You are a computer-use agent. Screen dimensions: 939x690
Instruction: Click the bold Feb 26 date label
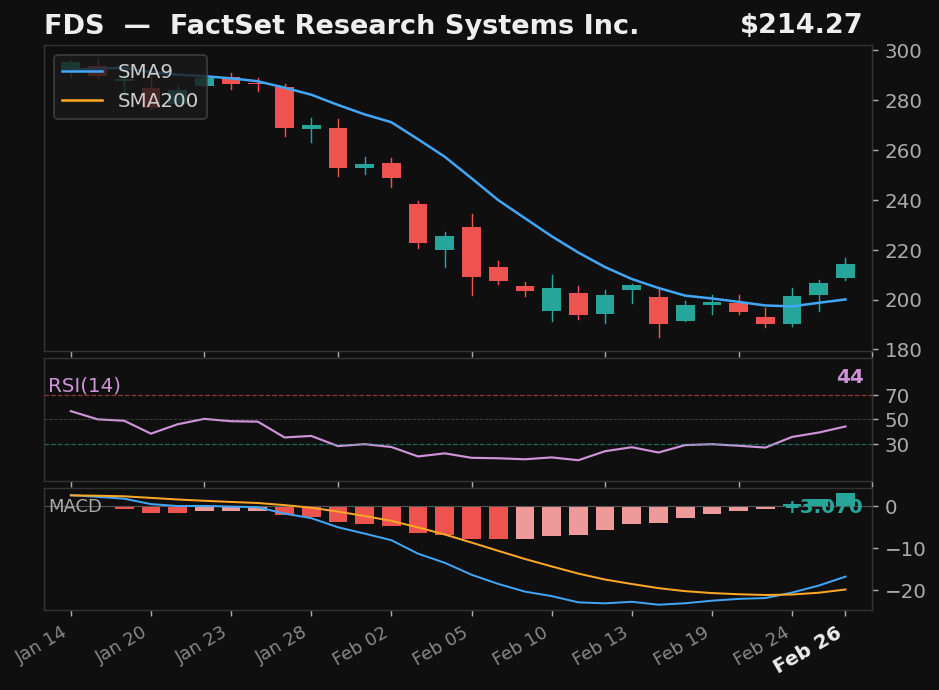click(807, 649)
